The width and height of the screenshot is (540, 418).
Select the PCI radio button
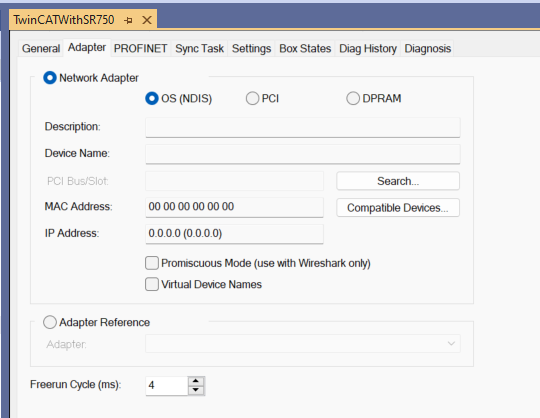[x=252, y=98]
